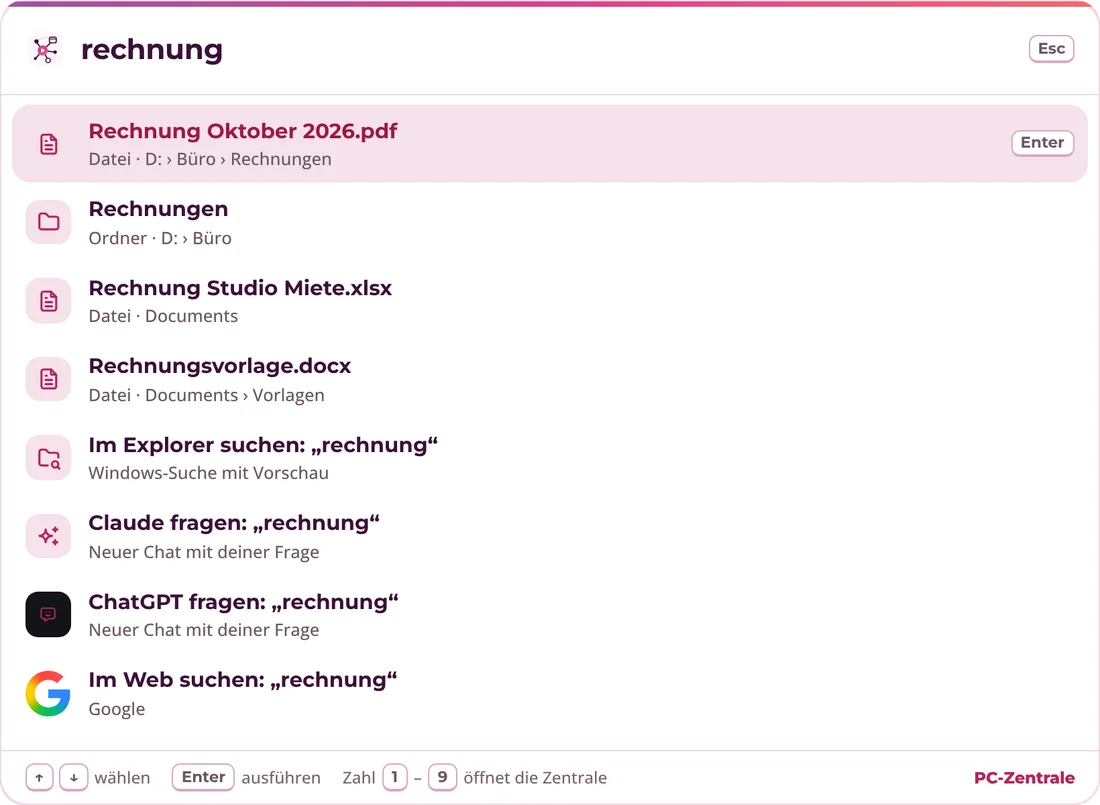Choose Im Explorer suchen: „rechnung“
Screen dimensions: 1100x805
(550, 458)
